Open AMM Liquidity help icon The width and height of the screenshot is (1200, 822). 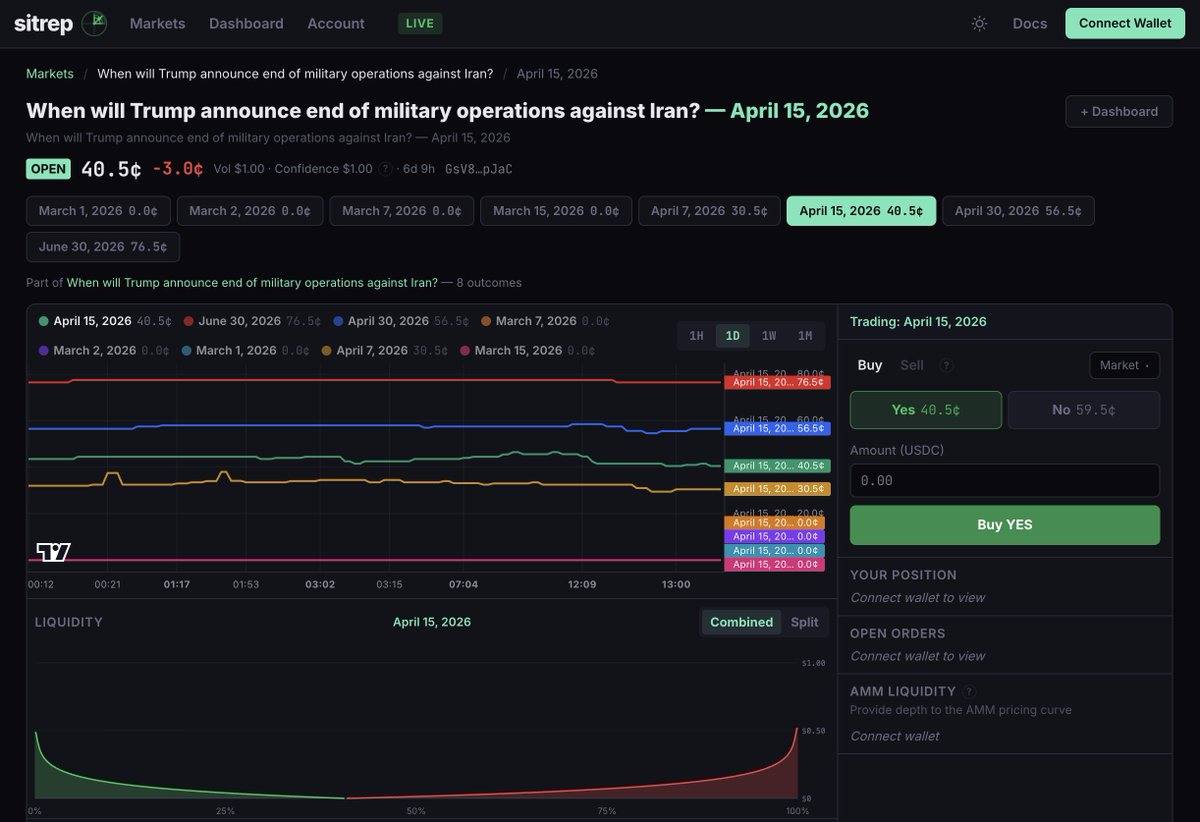click(x=969, y=691)
